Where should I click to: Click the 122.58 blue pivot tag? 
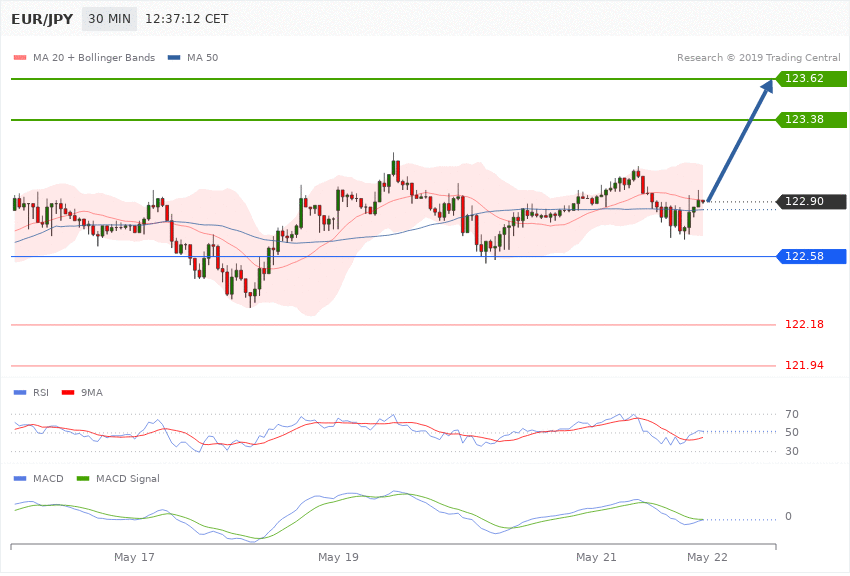tap(811, 256)
